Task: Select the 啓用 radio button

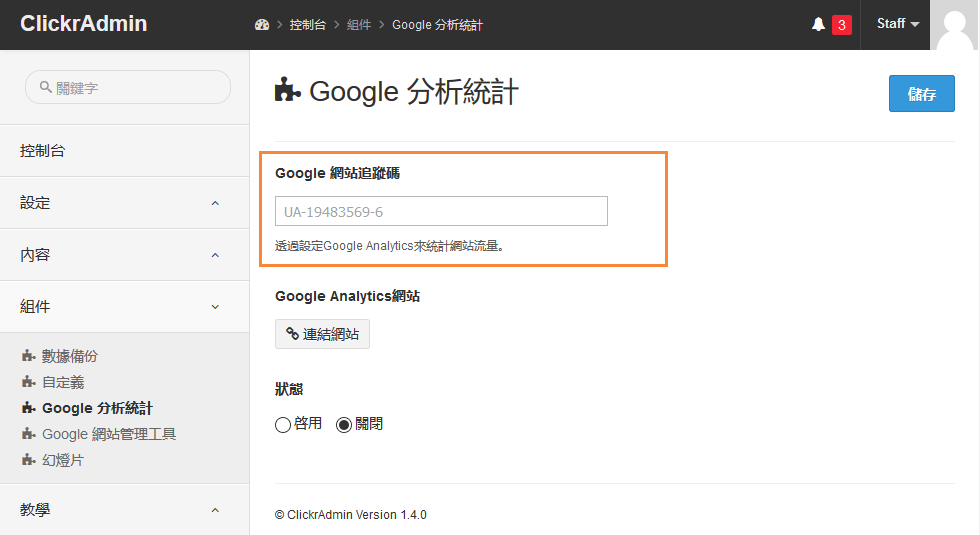Action: click(282, 425)
